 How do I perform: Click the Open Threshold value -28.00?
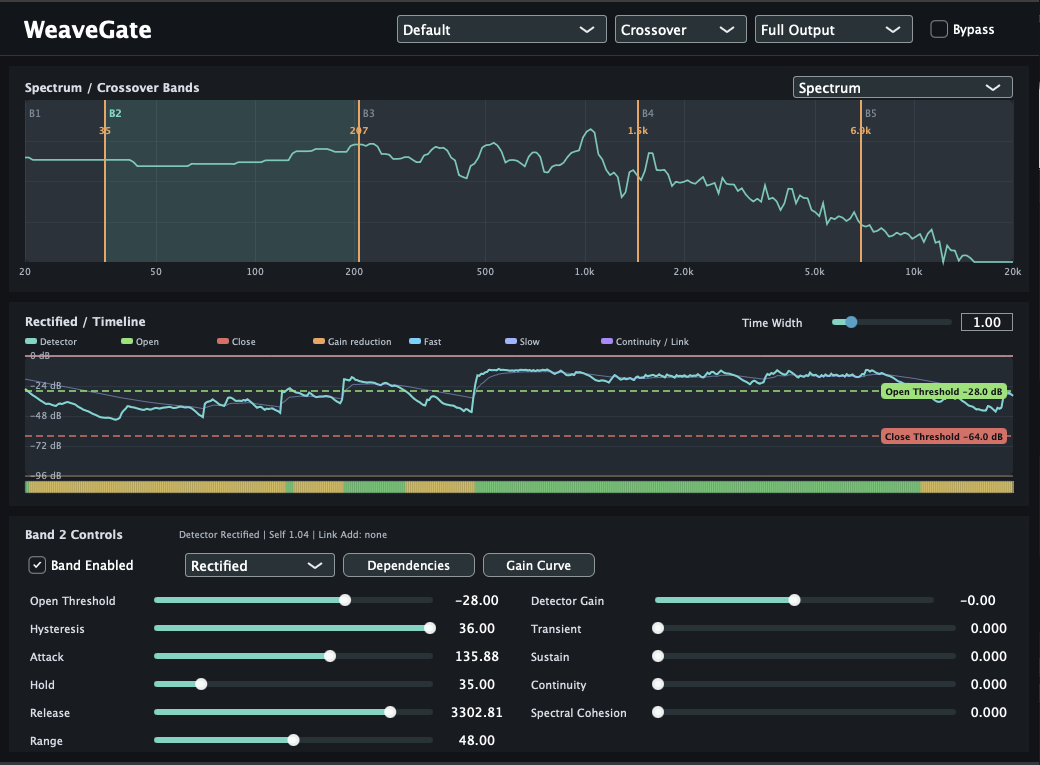477,600
